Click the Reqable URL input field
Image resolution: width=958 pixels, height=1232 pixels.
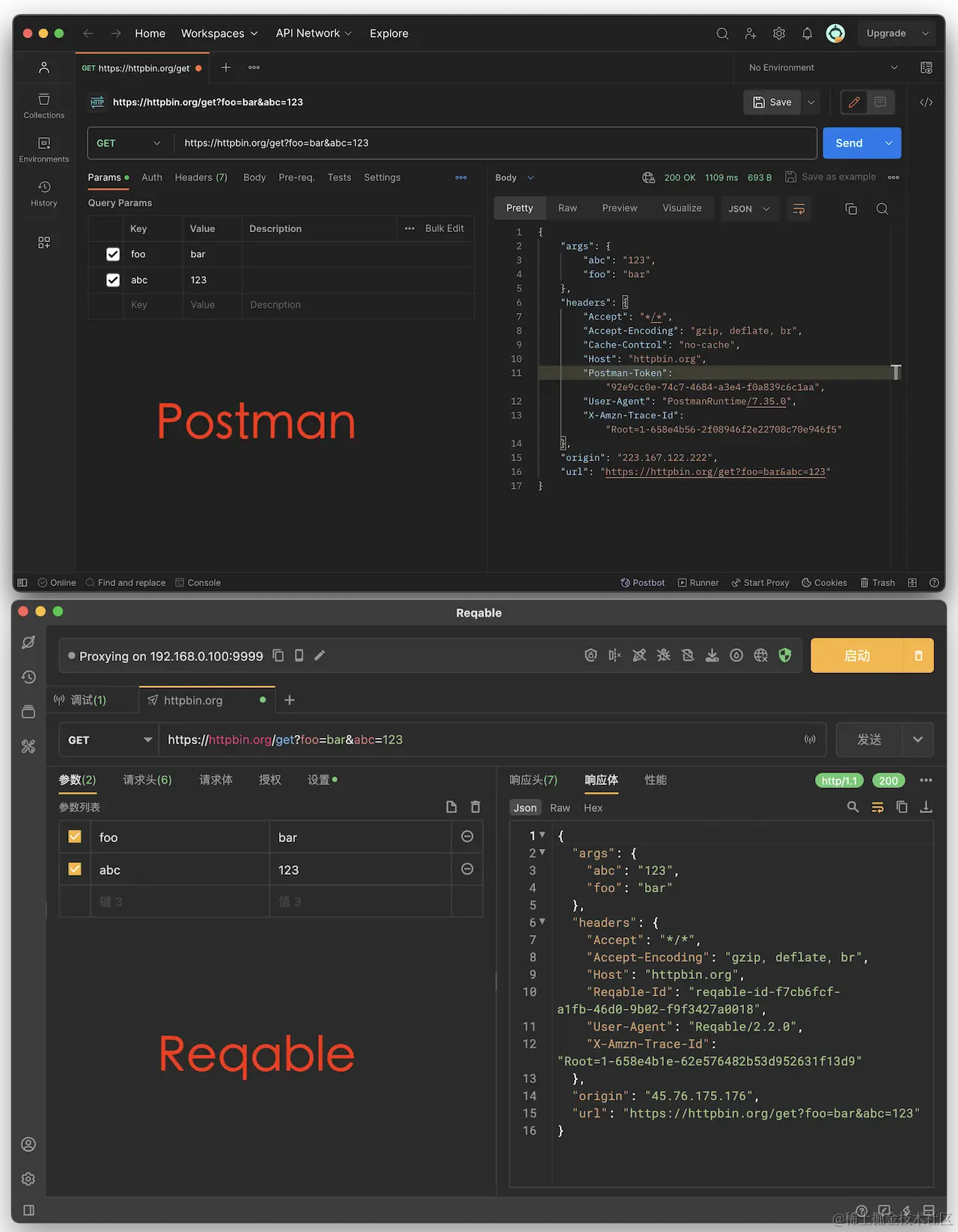tap(480, 740)
